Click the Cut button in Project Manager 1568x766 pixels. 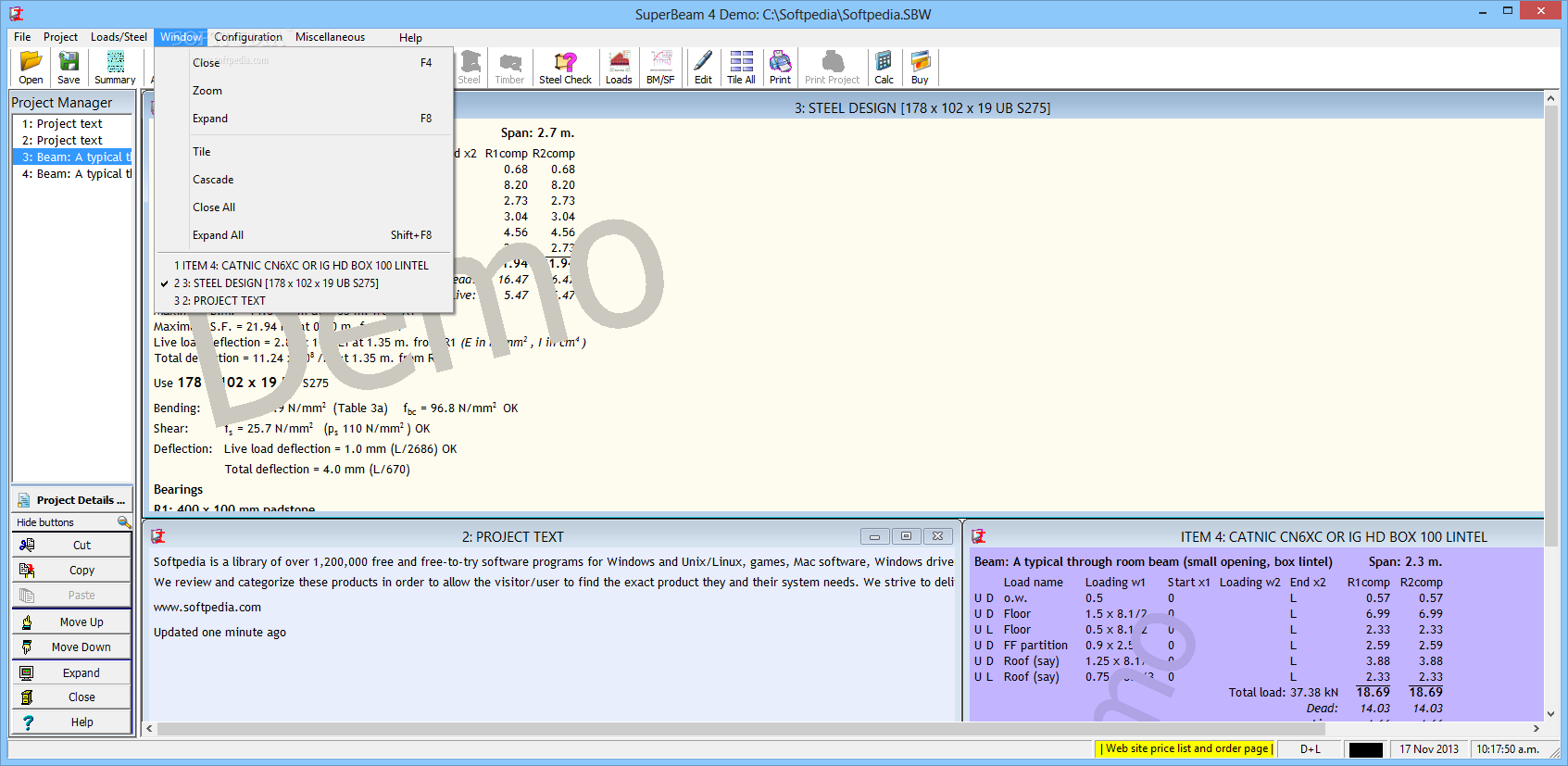(x=72, y=546)
